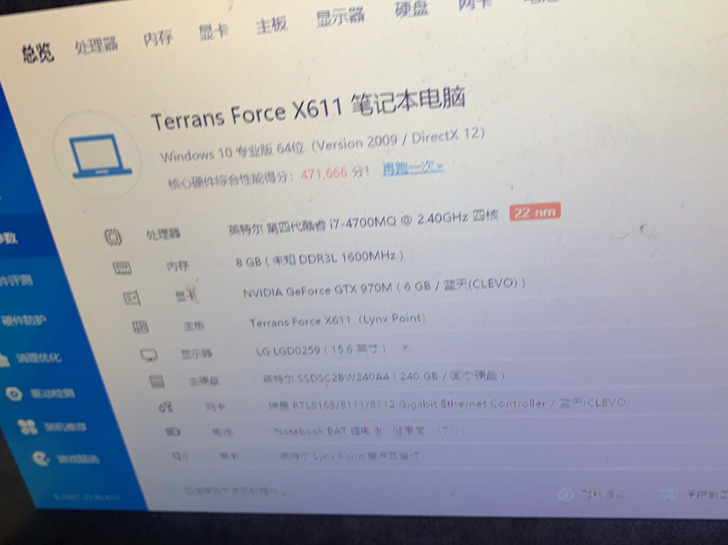Click the memory icon in the 内存 row
The height and width of the screenshot is (545, 728).
(x=123, y=268)
